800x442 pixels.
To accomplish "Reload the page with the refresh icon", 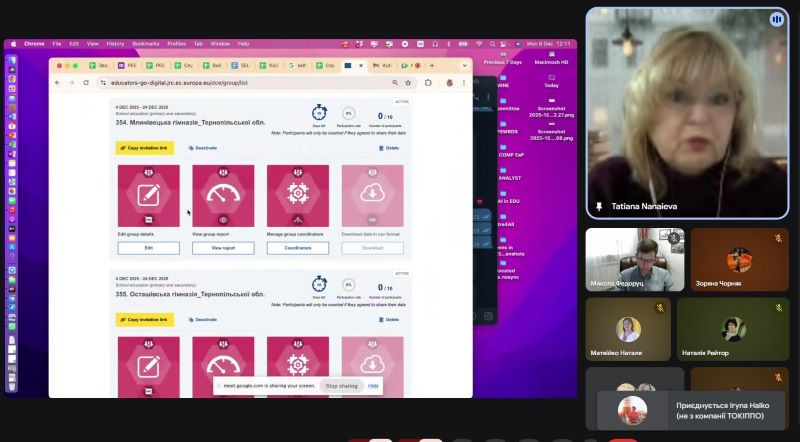I will click(87, 82).
